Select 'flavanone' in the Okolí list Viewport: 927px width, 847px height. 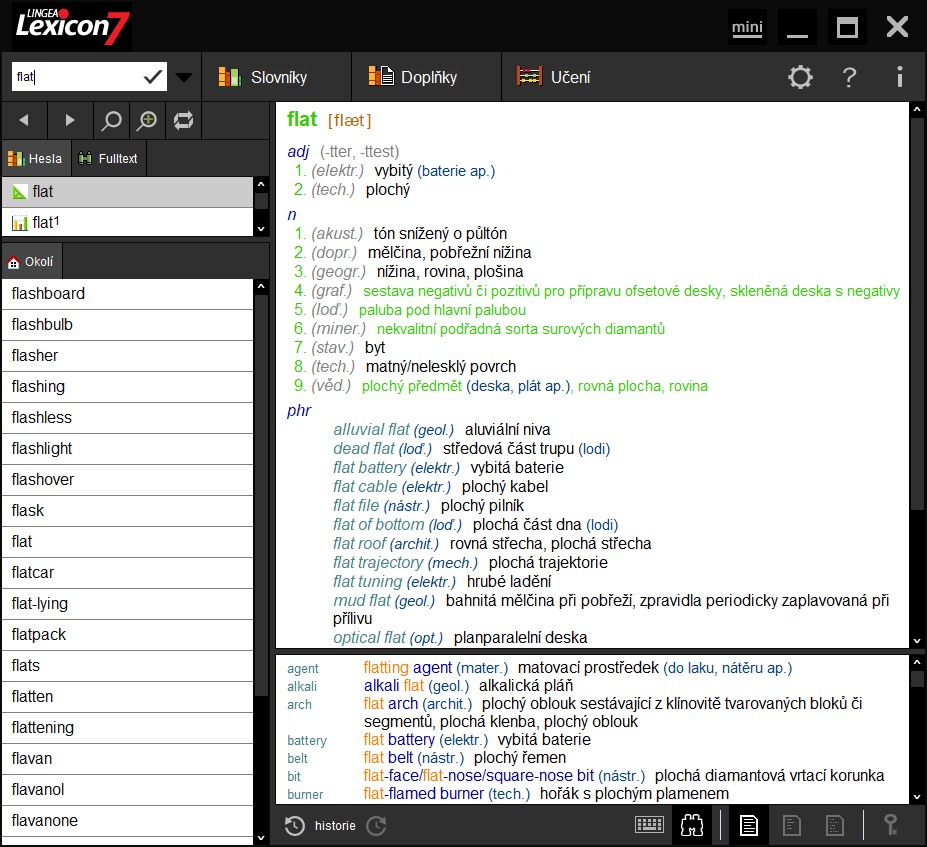pos(128,821)
